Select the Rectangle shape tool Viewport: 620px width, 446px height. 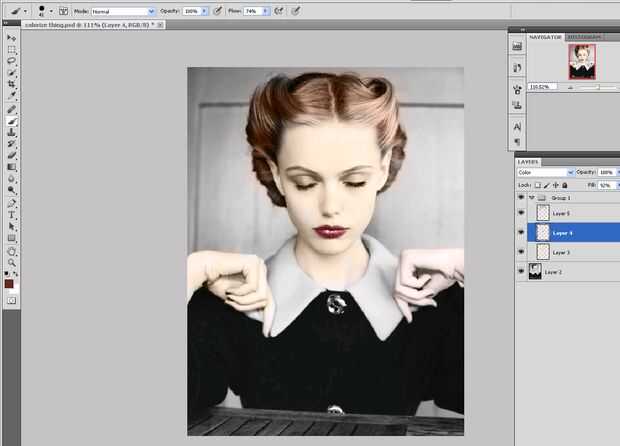(11, 238)
